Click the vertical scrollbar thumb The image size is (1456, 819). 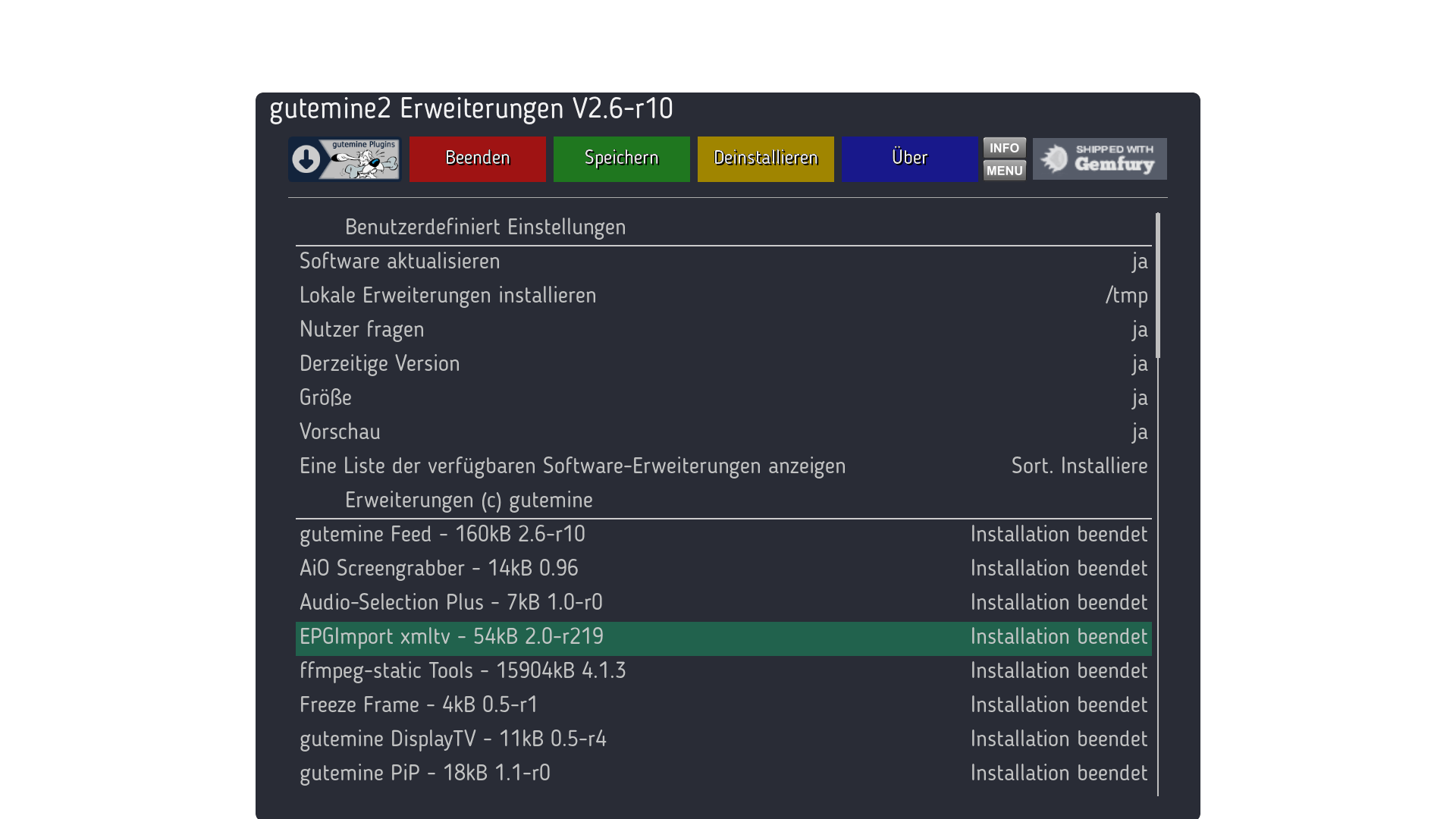[x=1158, y=285]
